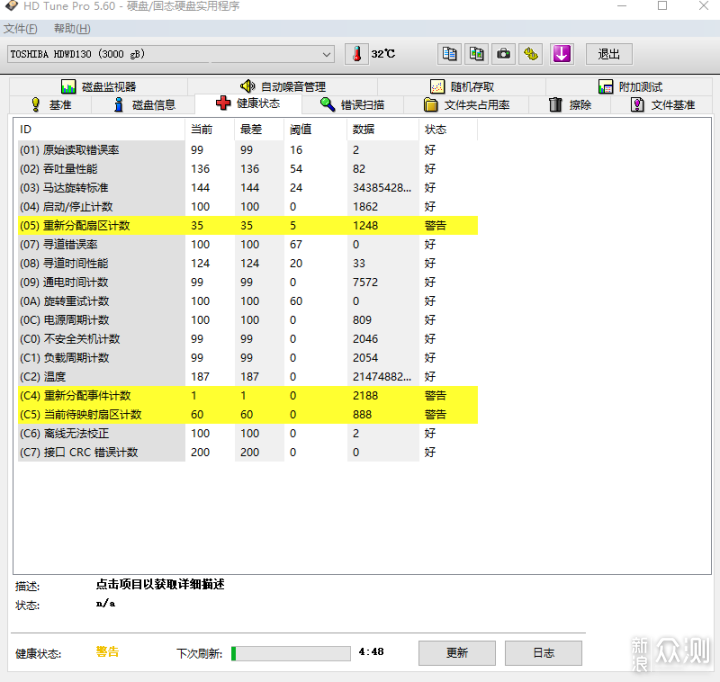This screenshot has height=682, width=720.
Task: Click the orange 警告 health status text
Action: click(x=107, y=652)
